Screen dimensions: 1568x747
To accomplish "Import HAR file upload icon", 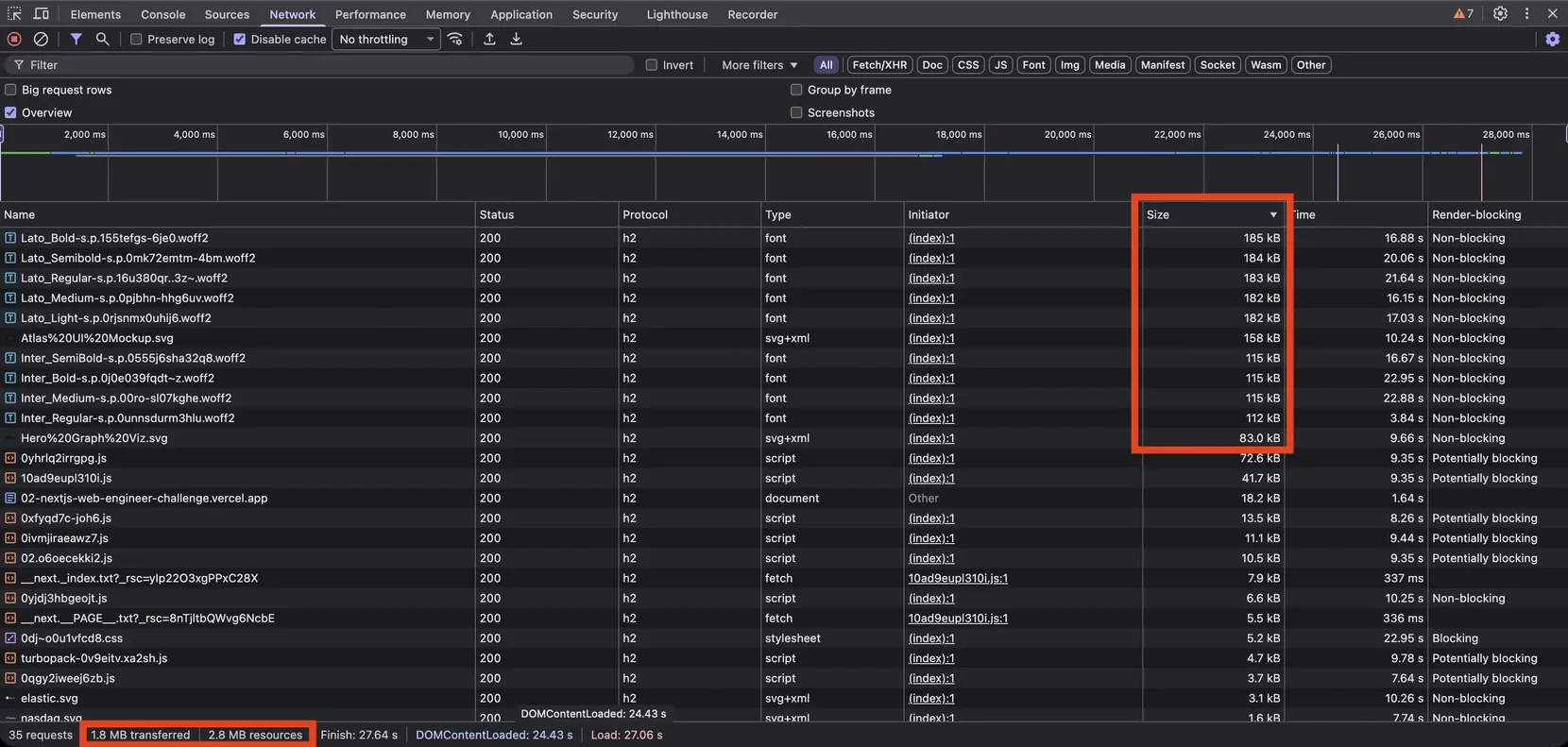I will [489, 39].
